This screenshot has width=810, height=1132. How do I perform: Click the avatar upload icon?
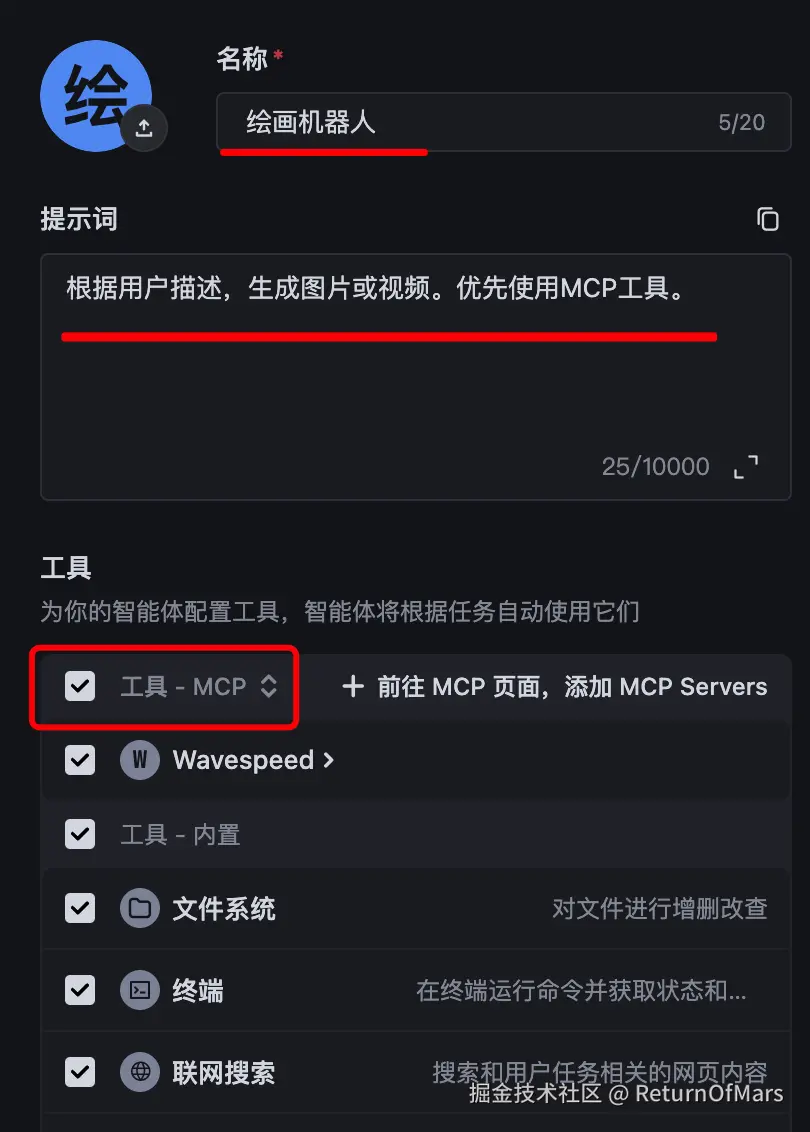(x=144, y=128)
